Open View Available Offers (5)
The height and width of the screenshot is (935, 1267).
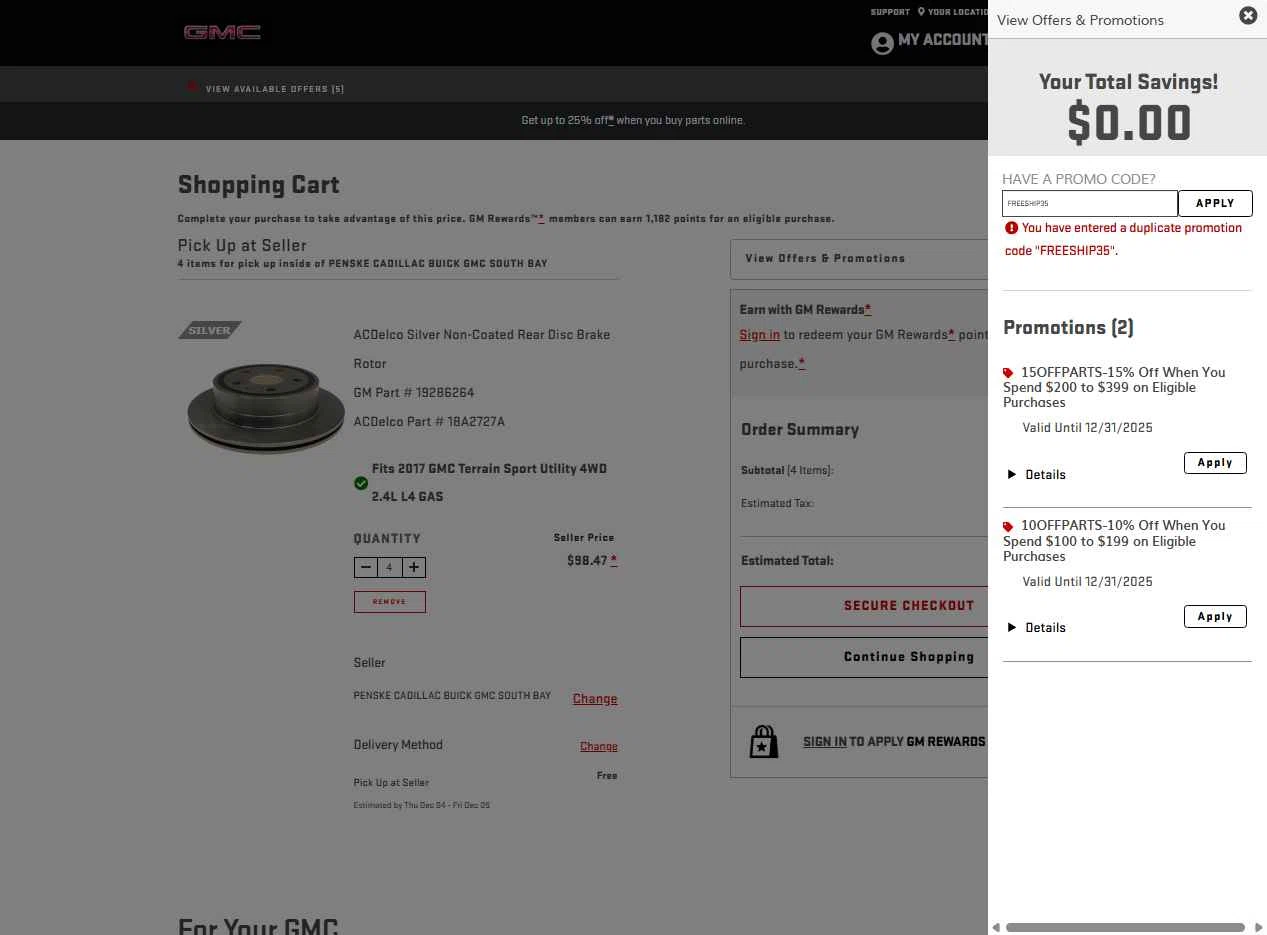point(275,89)
